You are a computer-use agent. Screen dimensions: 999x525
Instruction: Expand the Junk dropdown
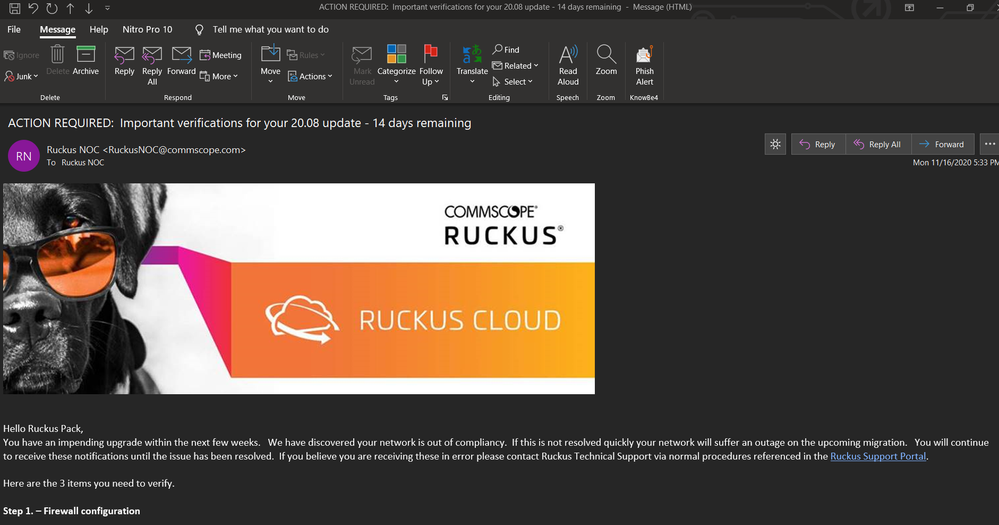click(x=26, y=76)
